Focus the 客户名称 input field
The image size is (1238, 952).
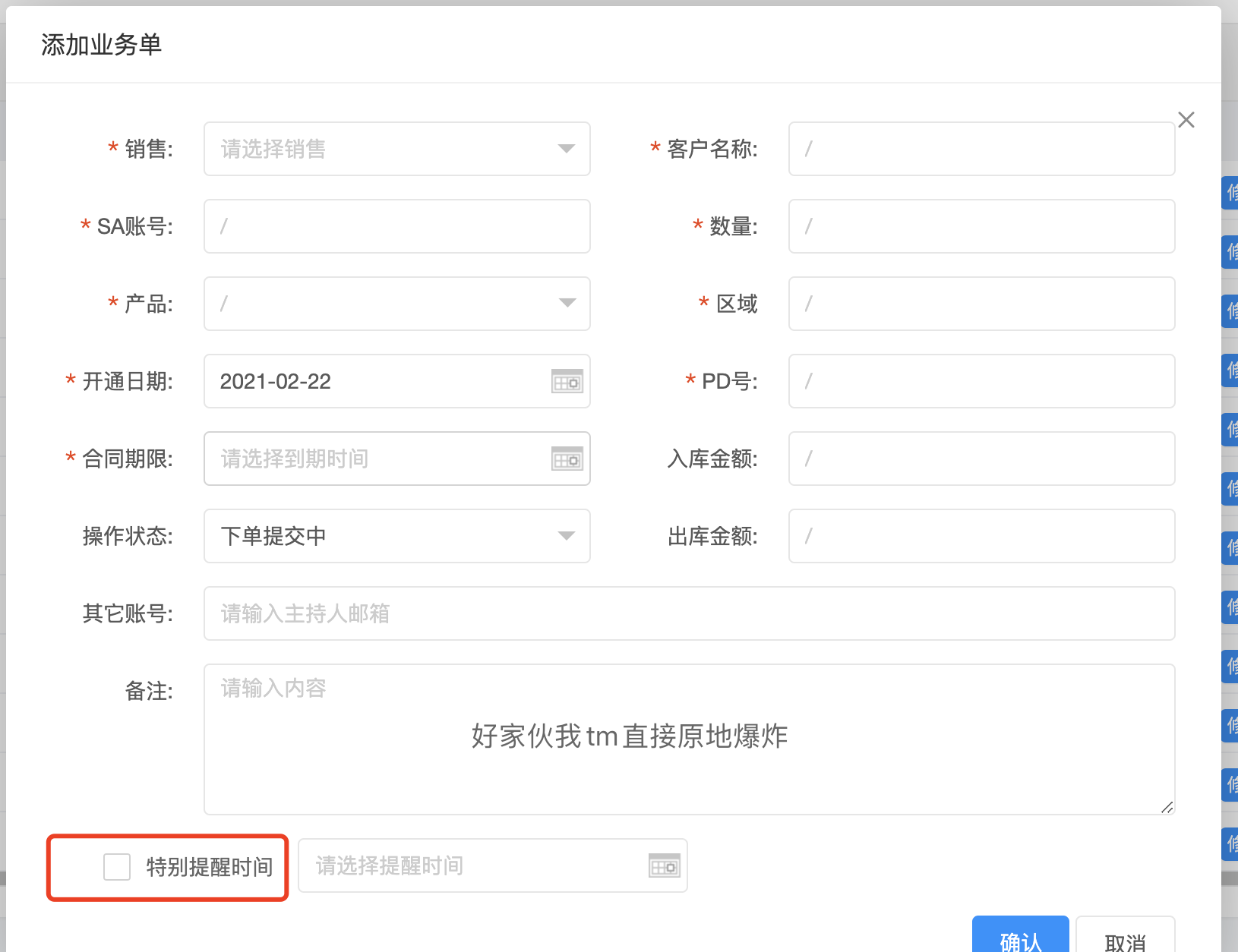coord(982,149)
